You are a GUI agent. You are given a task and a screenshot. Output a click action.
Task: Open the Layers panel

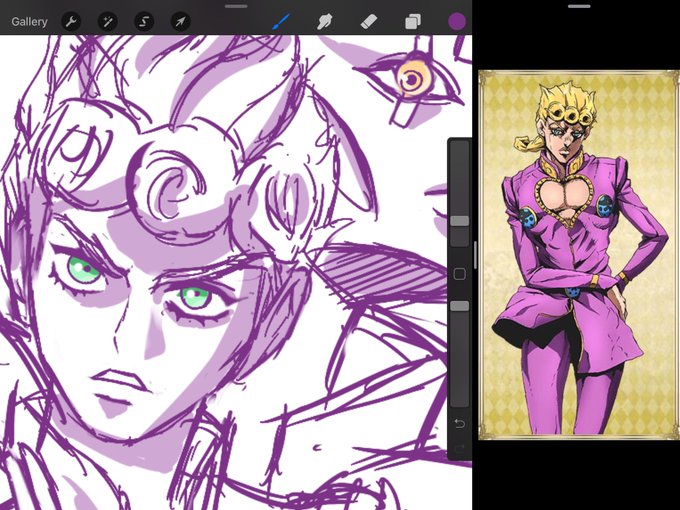(x=412, y=22)
